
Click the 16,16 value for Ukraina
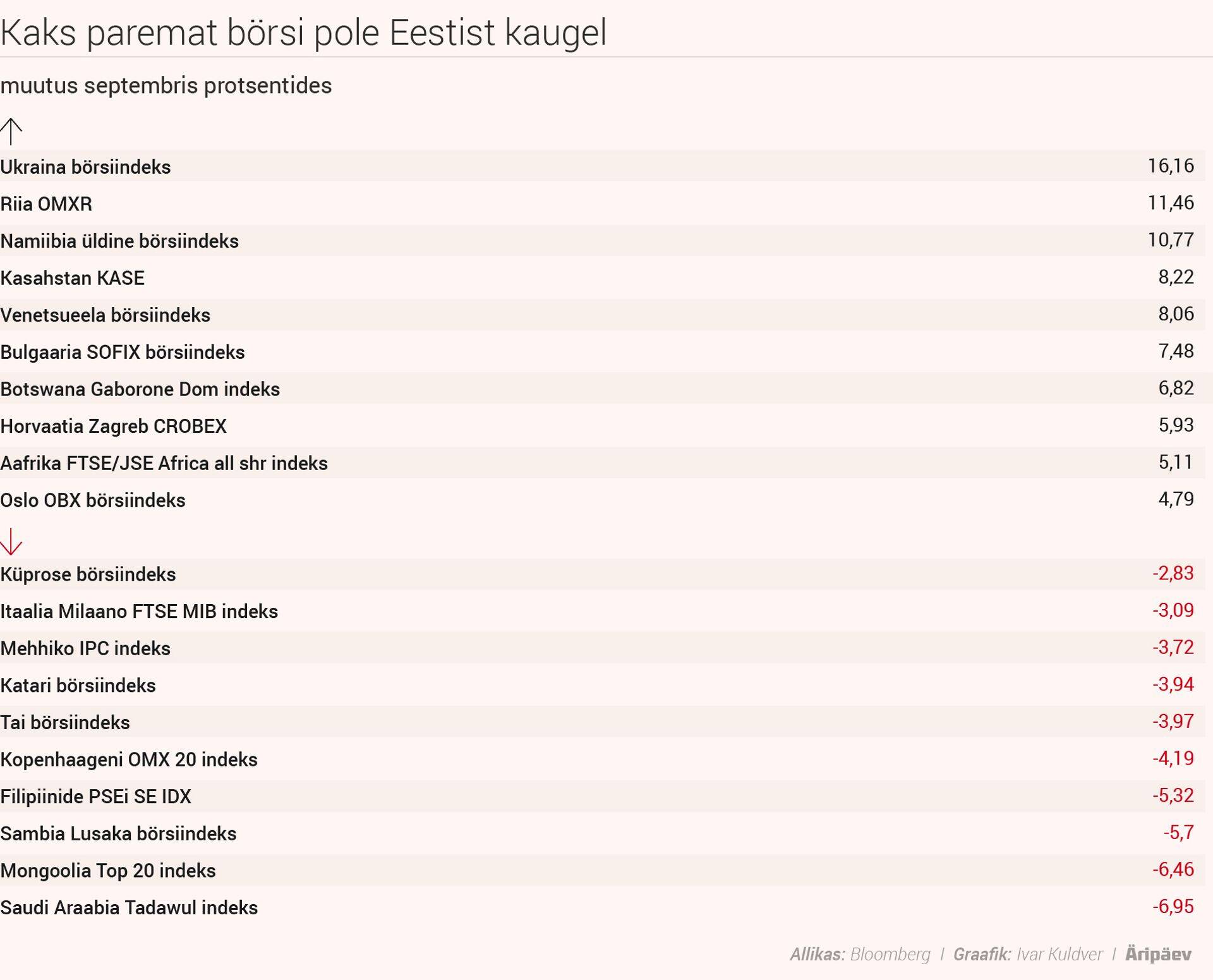pos(1170,166)
